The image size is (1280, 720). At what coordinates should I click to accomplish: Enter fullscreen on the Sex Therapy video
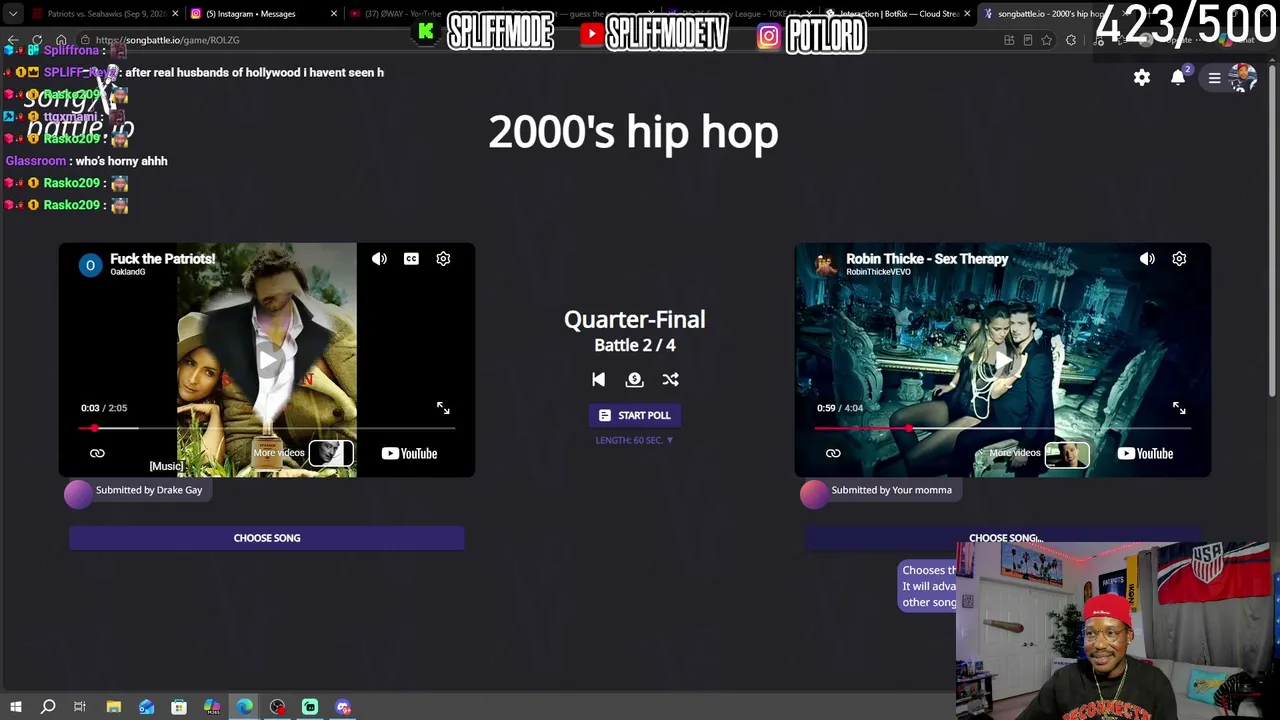point(1179,408)
